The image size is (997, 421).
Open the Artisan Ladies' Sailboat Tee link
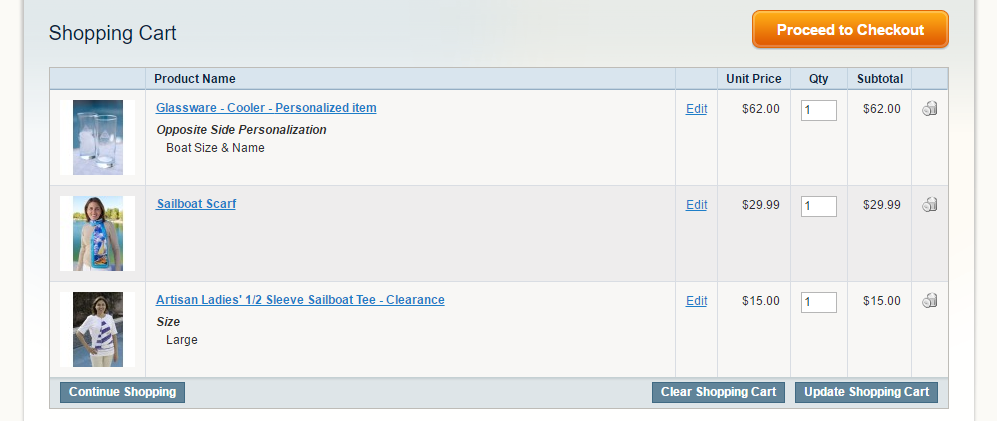tap(300, 300)
